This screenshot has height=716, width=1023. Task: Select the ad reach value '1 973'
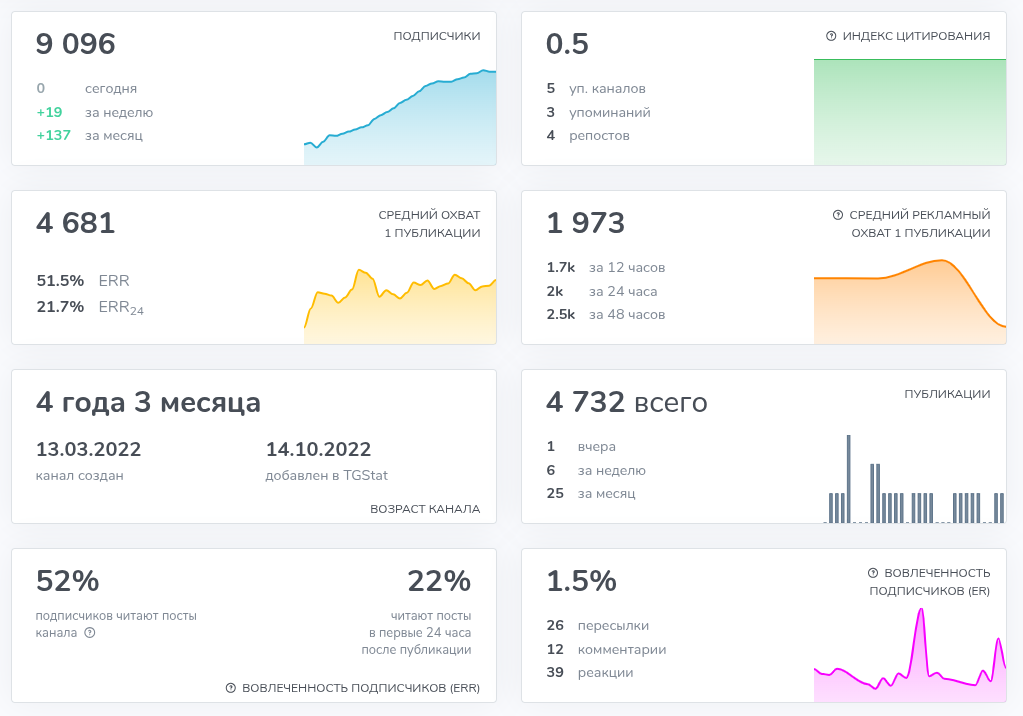point(586,223)
